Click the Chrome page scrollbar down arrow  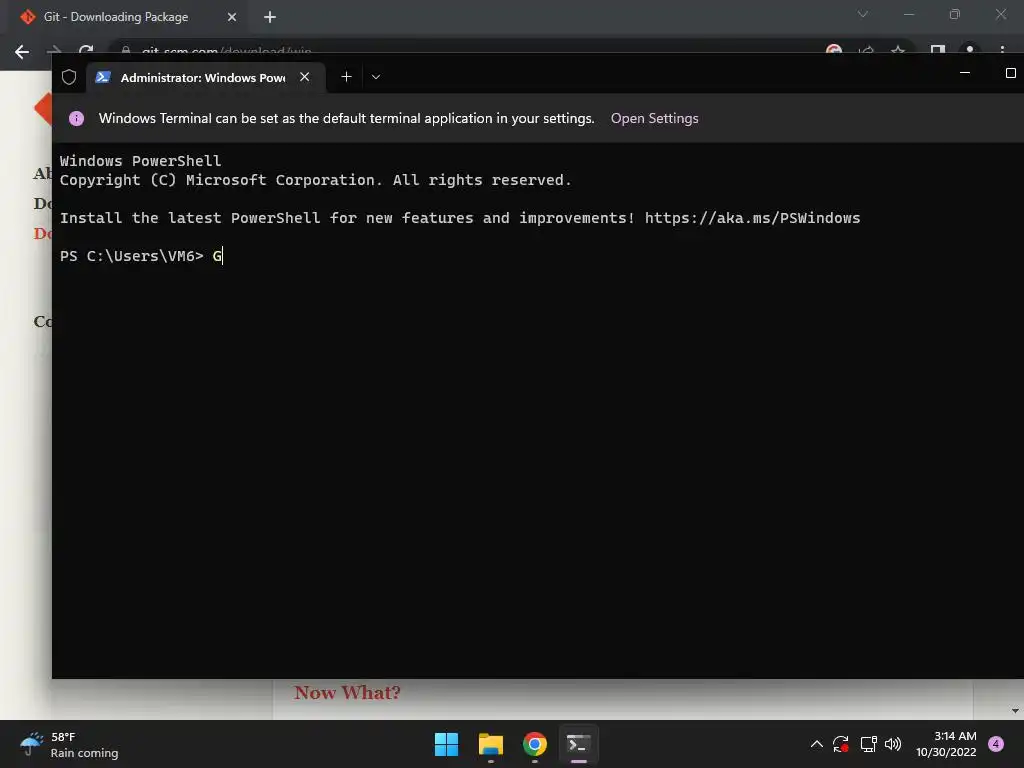point(1015,711)
